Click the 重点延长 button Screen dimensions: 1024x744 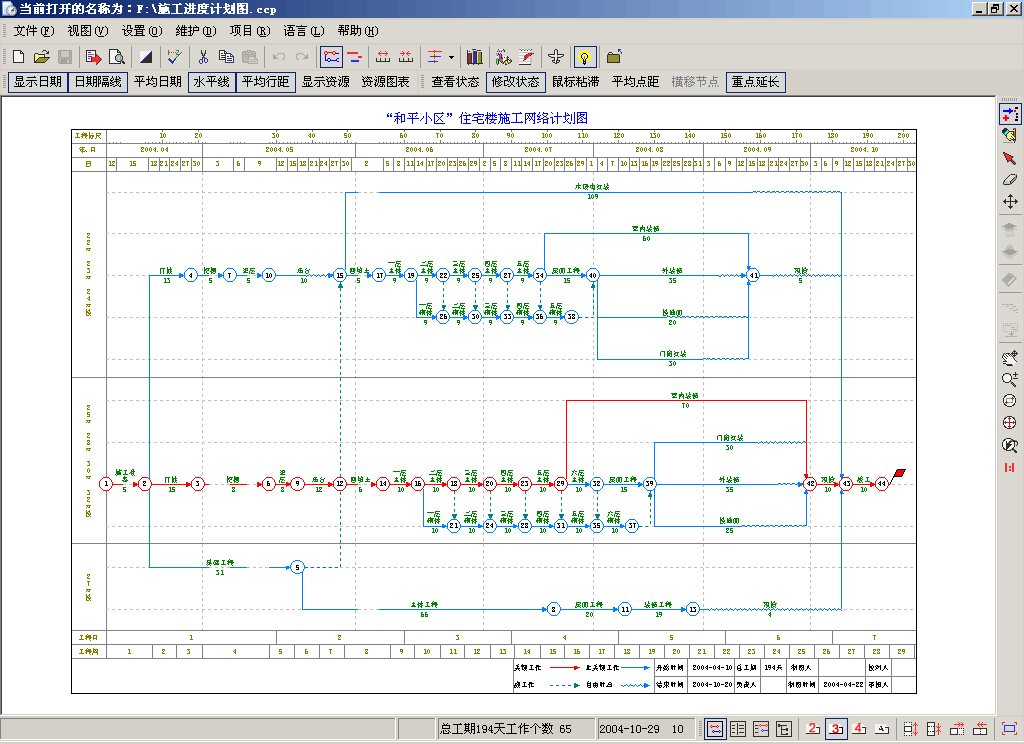[756, 82]
